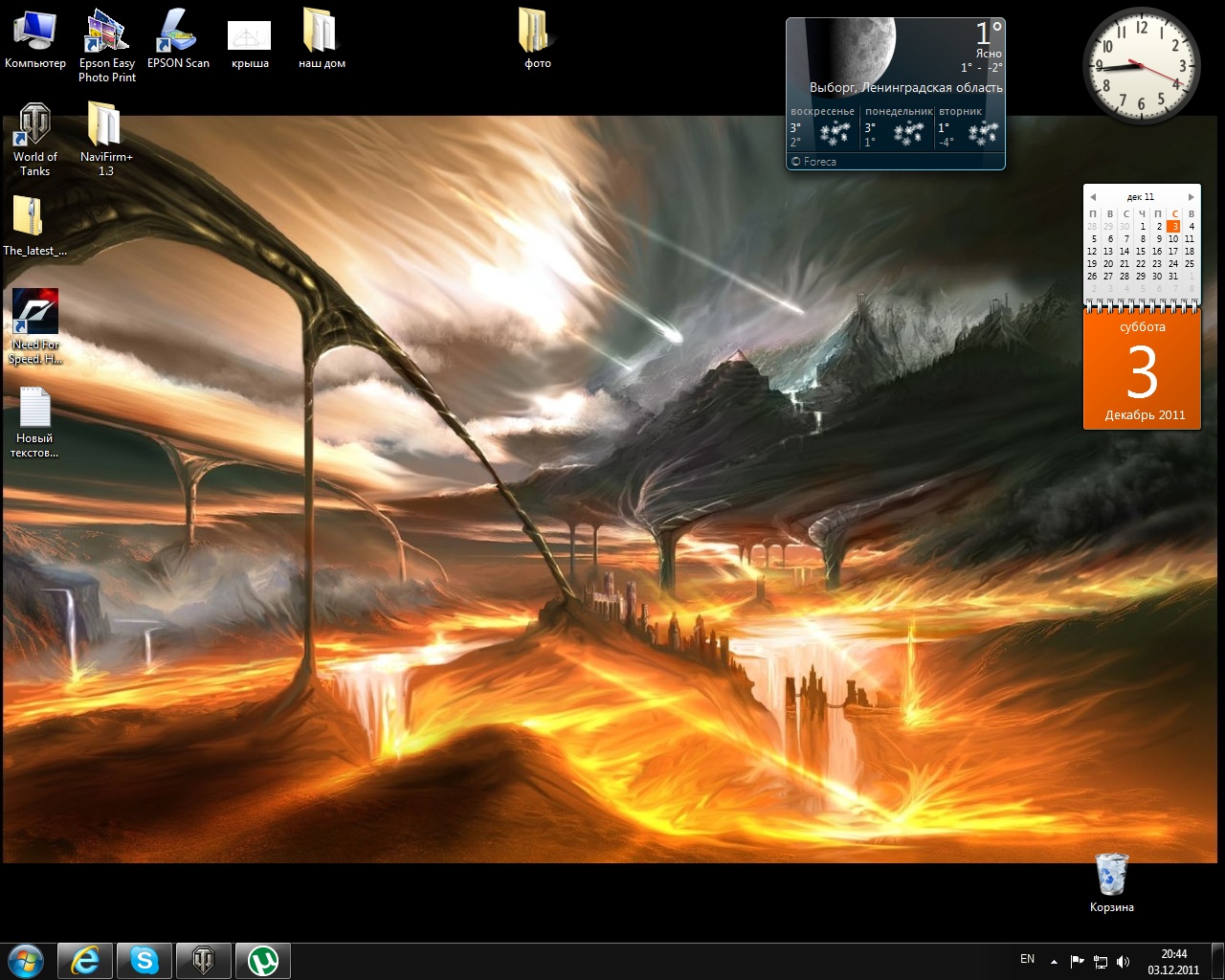Click the analog clock gadget
The width and height of the screenshot is (1225, 980).
(1142, 66)
